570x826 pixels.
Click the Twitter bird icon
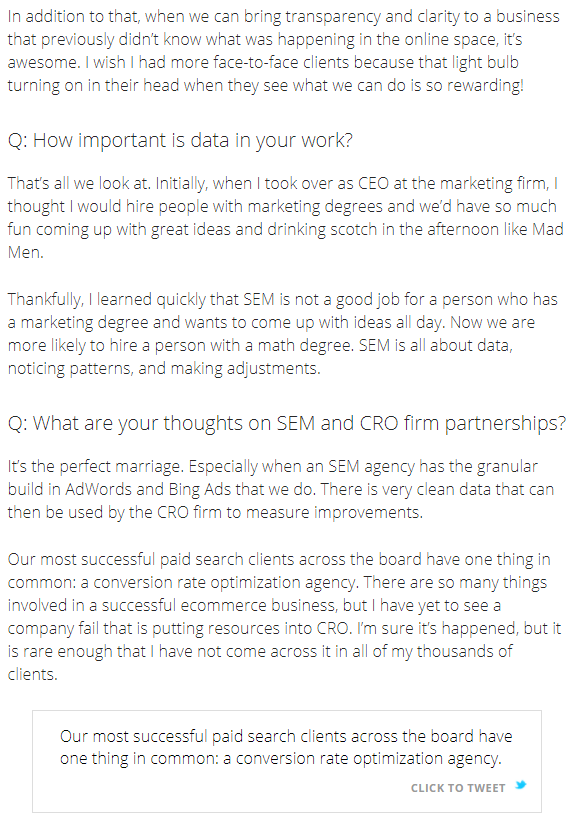click(520, 785)
